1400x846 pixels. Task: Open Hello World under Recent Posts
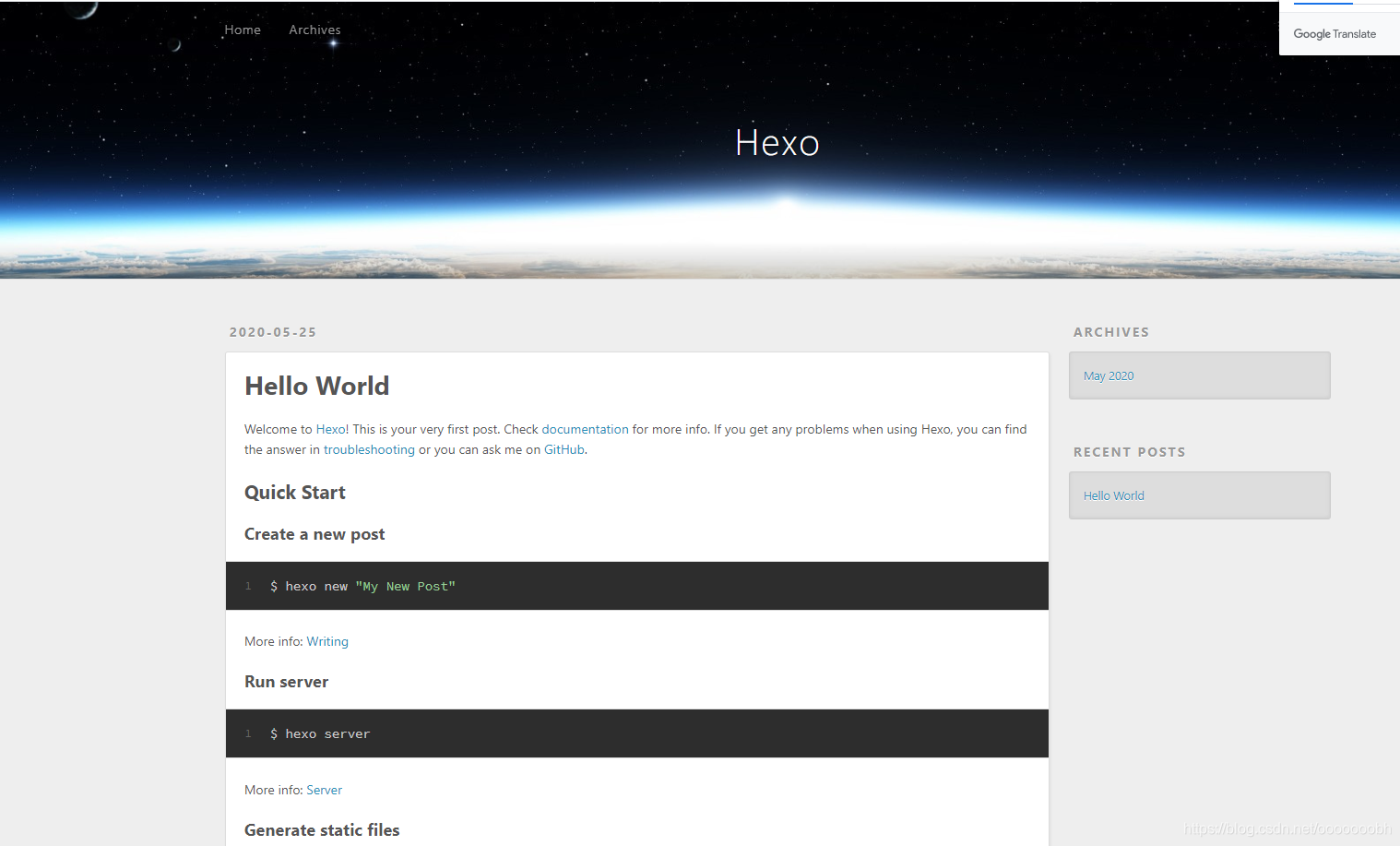[x=1113, y=495]
